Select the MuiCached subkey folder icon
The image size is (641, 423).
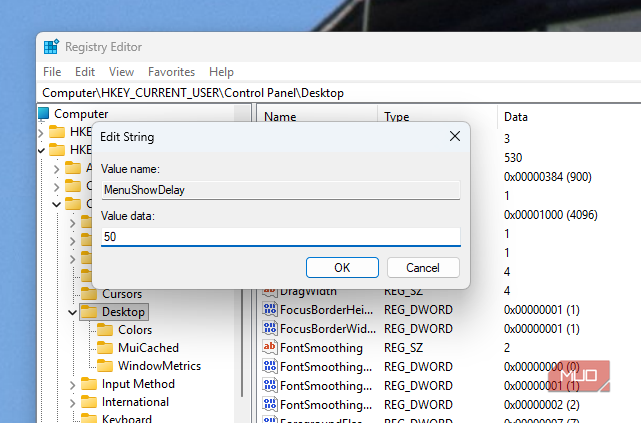(105, 348)
